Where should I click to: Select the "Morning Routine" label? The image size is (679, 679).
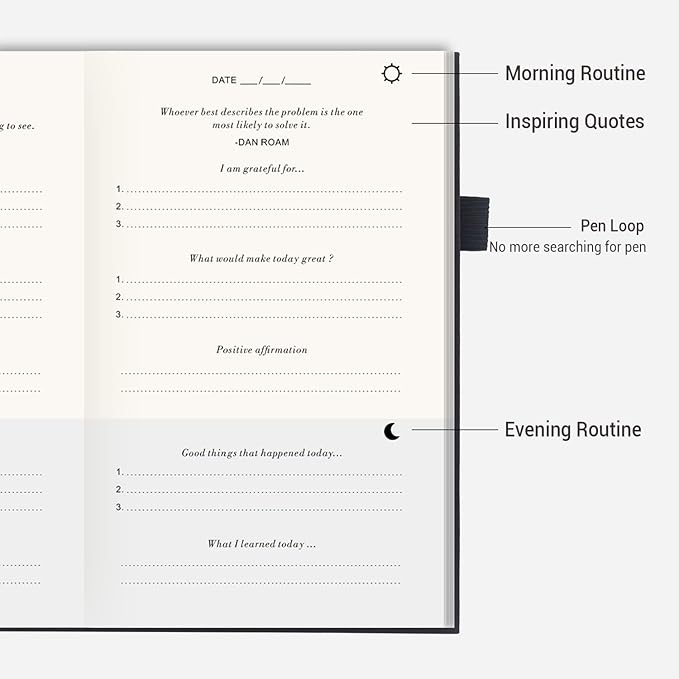coord(574,73)
